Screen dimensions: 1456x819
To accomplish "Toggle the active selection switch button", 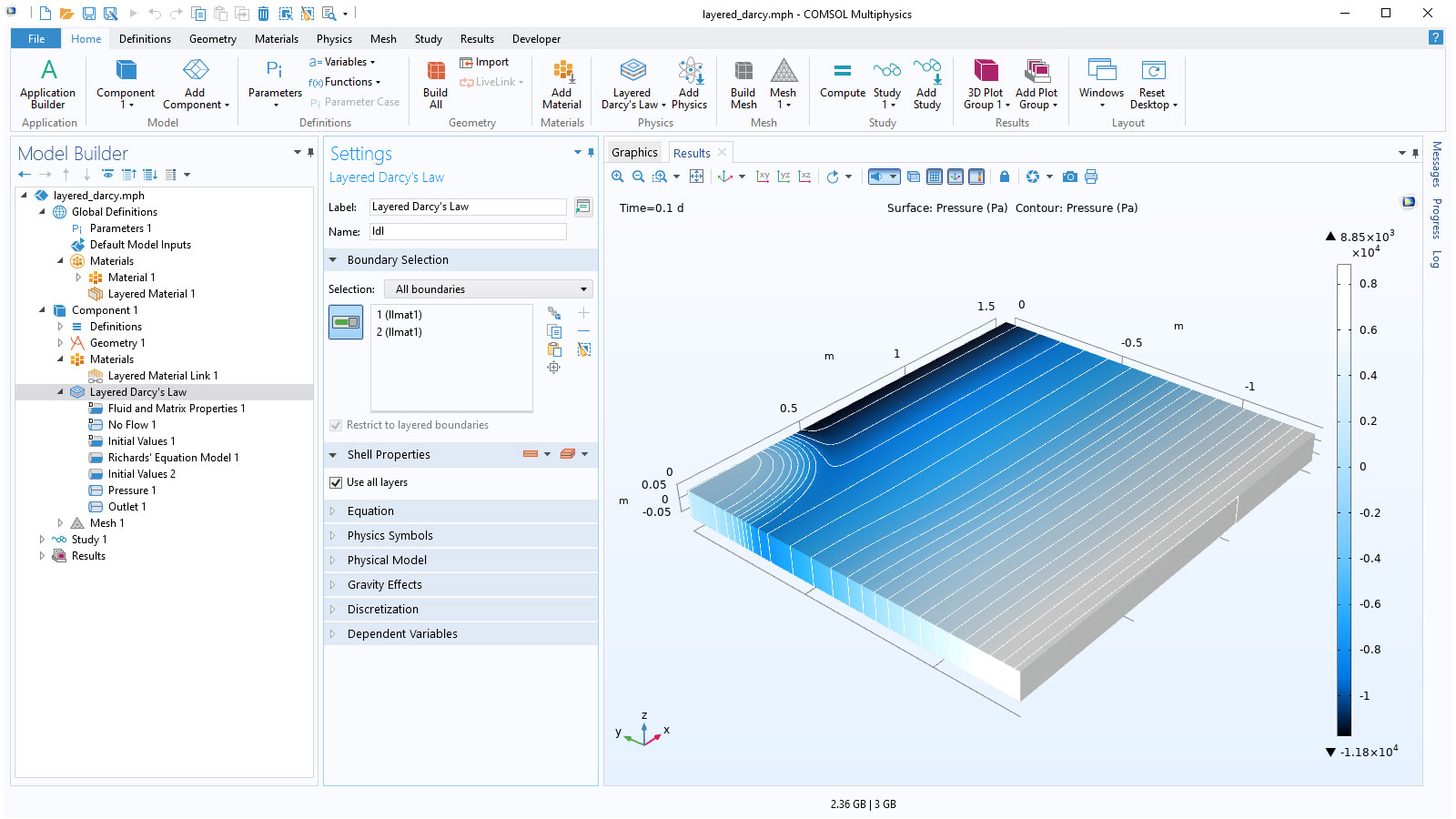I will pyautogui.click(x=346, y=322).
